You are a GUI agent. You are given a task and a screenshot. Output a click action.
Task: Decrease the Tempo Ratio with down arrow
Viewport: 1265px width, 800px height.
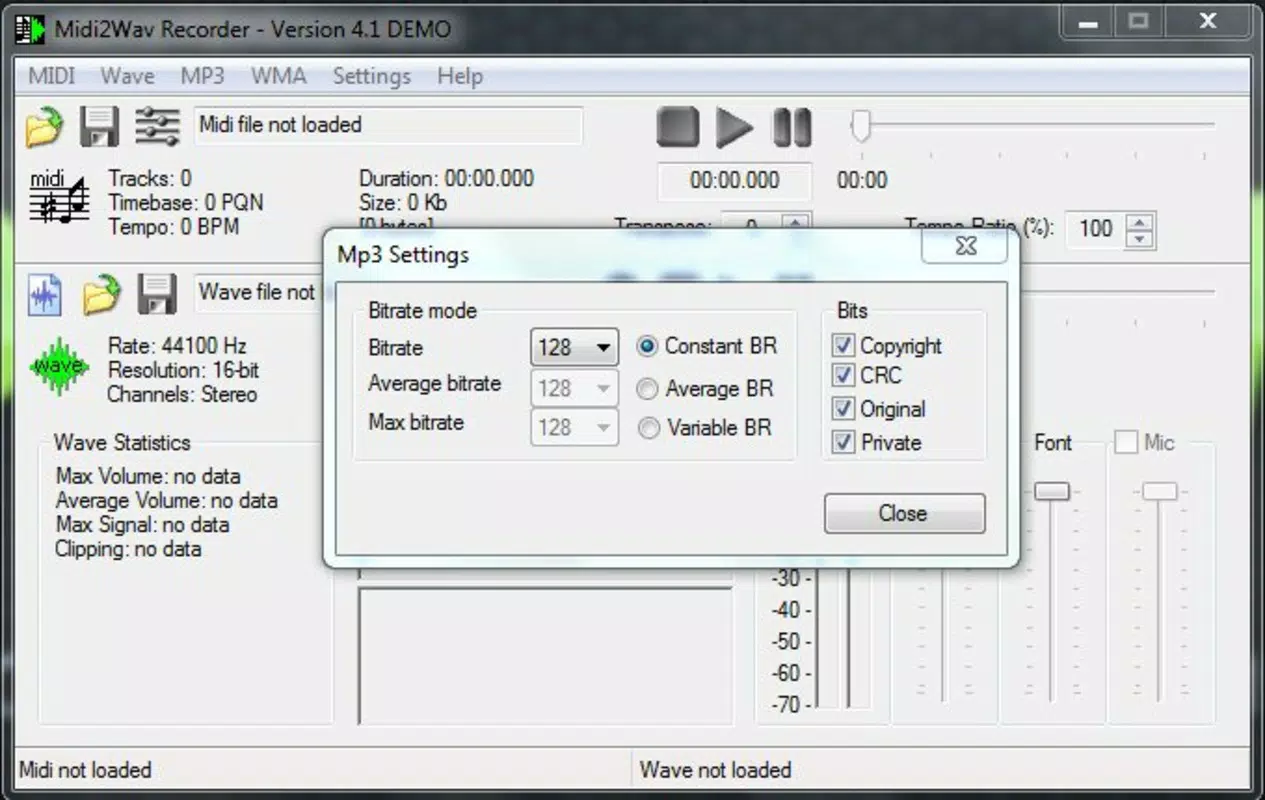click(x=1141, y=239)
